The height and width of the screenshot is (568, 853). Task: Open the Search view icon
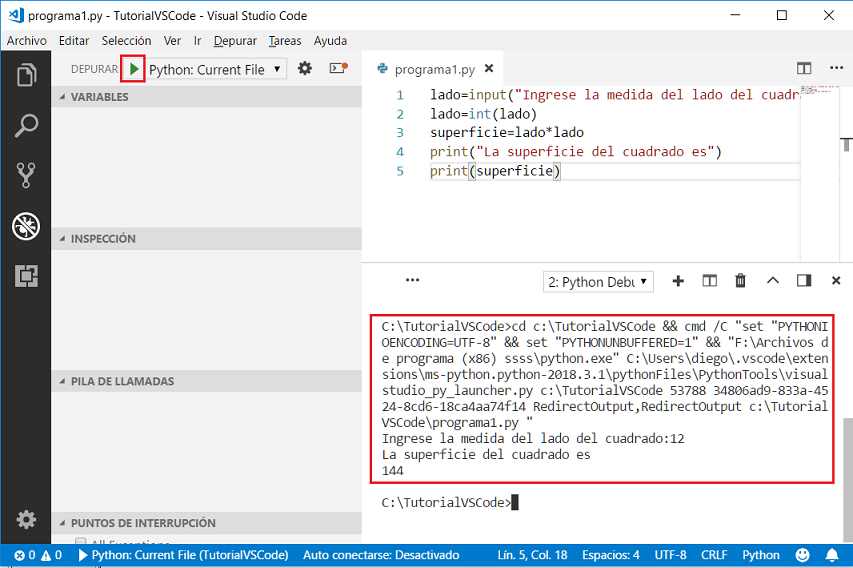click(26, 125)
